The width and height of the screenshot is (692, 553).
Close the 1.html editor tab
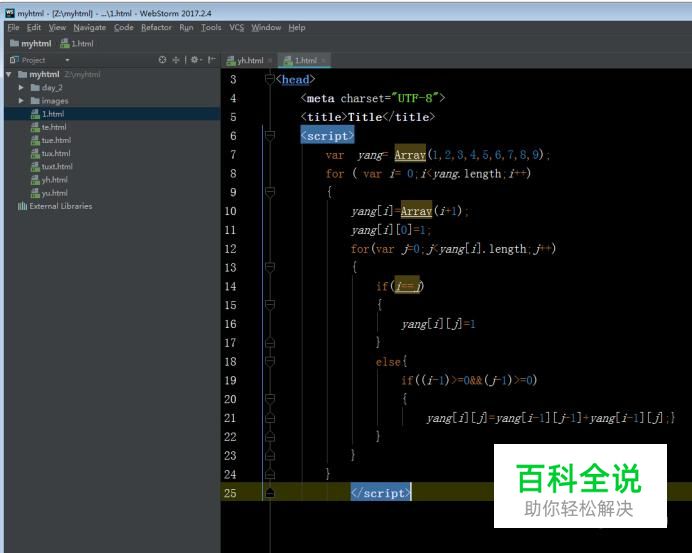coord(323,61)
